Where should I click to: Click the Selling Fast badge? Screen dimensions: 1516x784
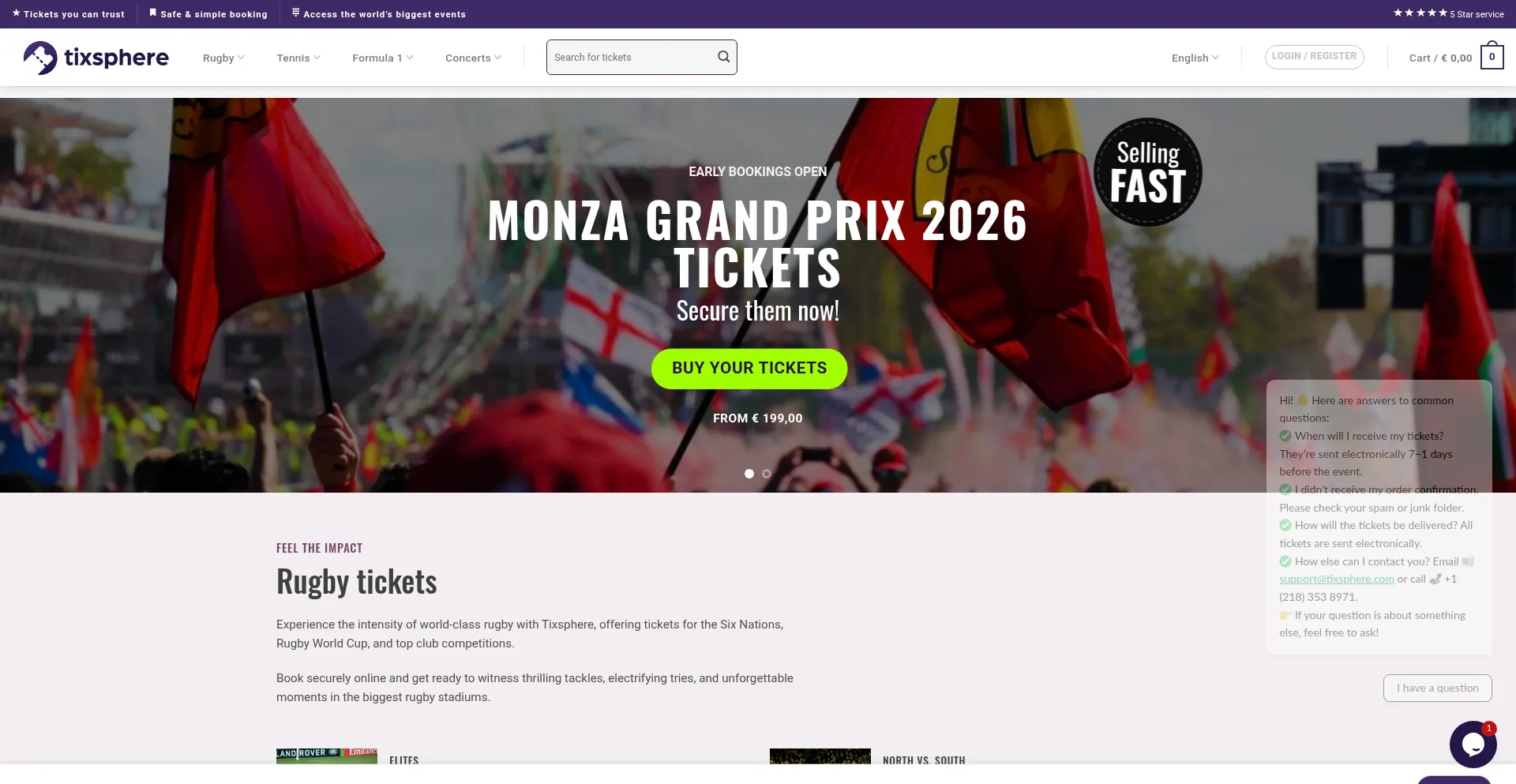[1148, 172]
